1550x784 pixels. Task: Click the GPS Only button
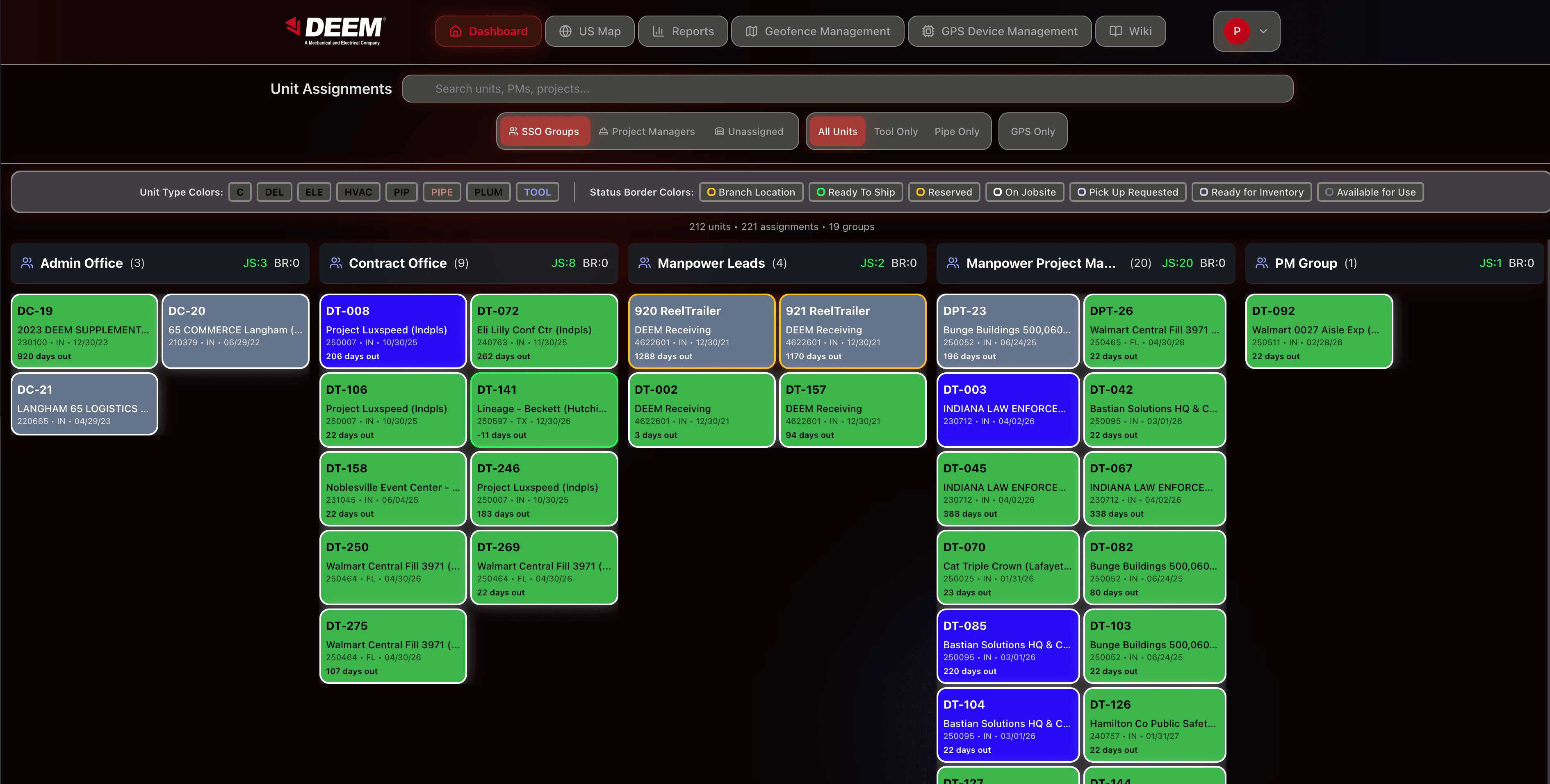[x=1033, y=131]
